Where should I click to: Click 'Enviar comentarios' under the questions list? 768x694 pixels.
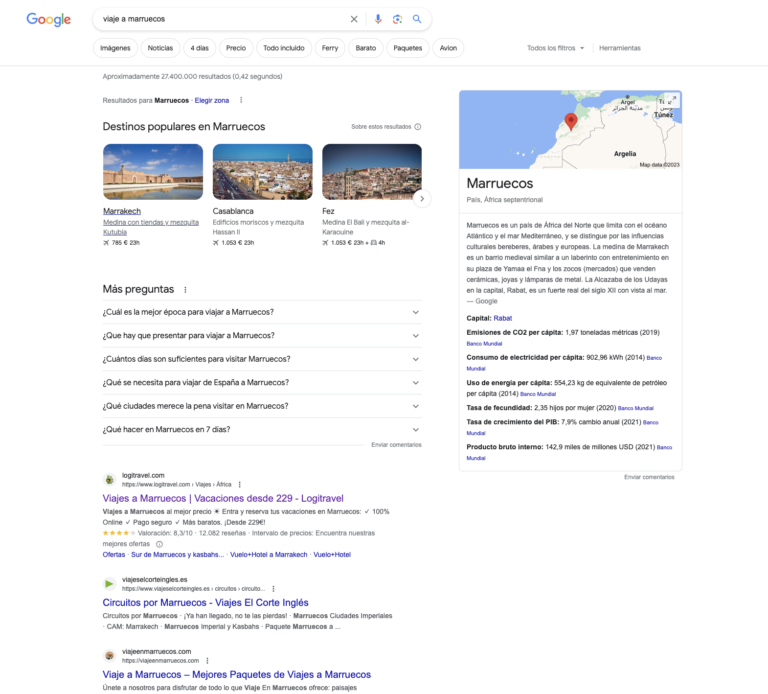(x=396, y=445)
